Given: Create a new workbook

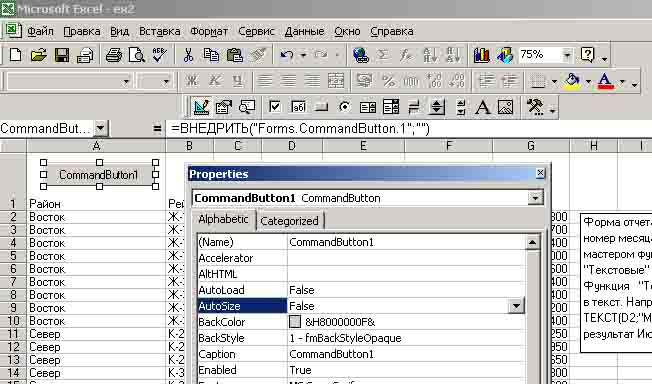Looking at the screenshot, I should (15, 55).
